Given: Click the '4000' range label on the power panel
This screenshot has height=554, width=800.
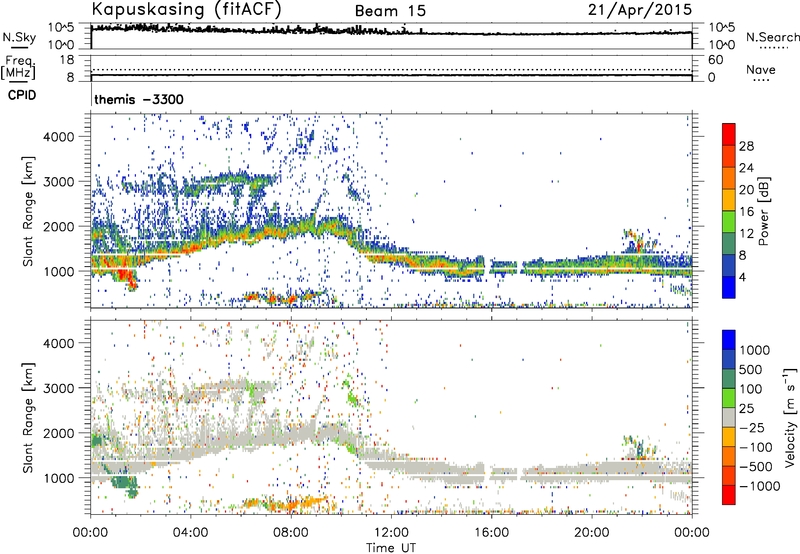Looking at the screenshot, I should tap(58, 137).
